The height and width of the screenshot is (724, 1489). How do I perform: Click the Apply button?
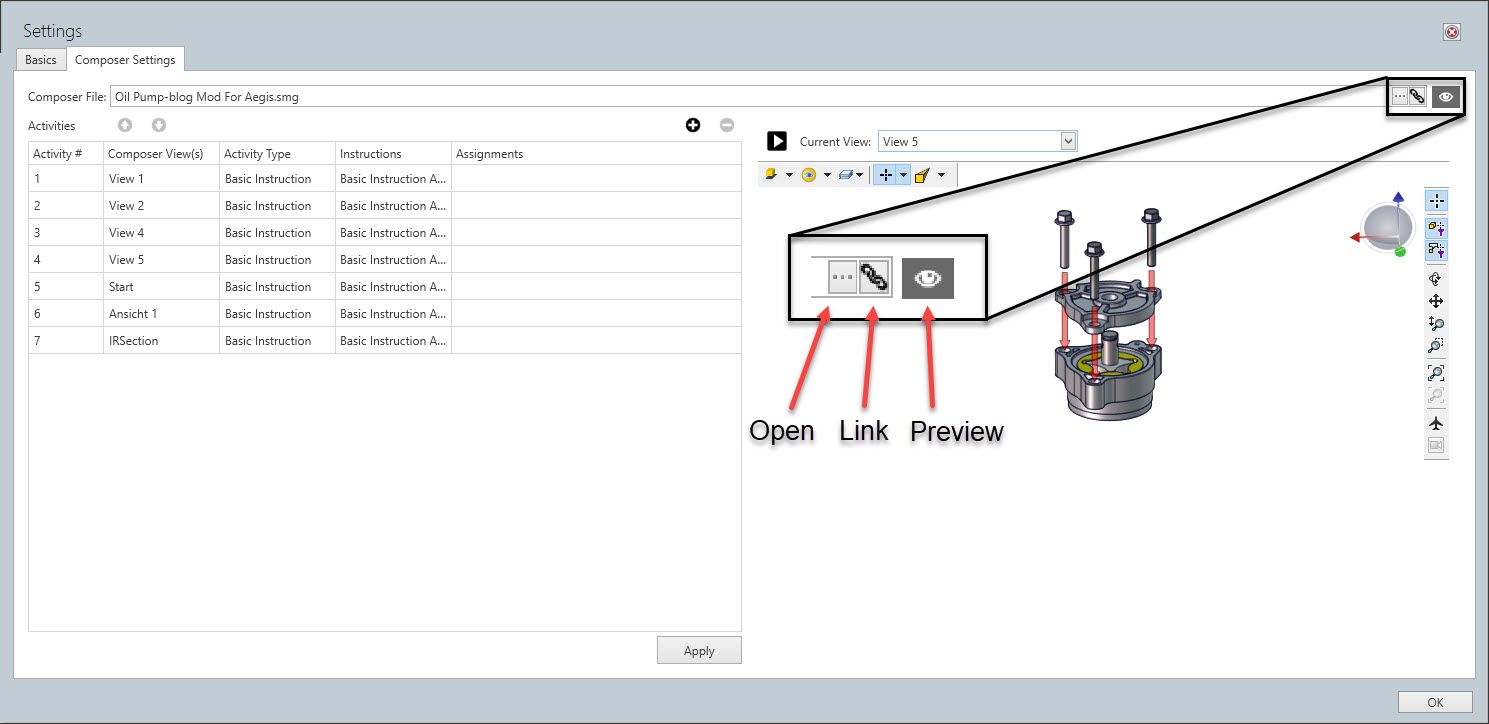[x=699, y=651]
